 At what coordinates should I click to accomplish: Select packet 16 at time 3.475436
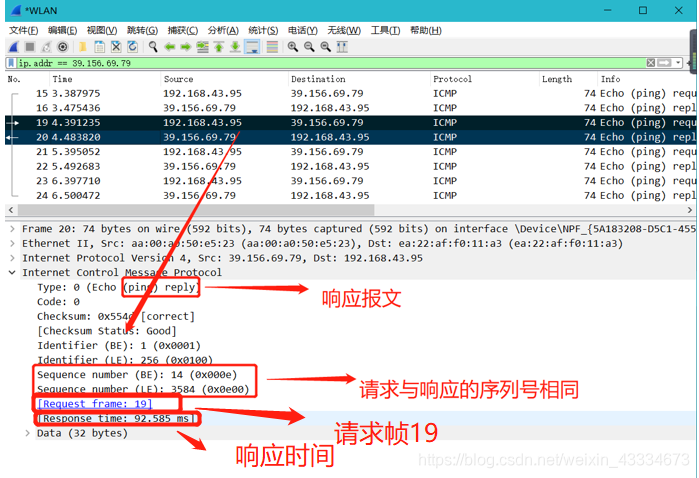350,108
